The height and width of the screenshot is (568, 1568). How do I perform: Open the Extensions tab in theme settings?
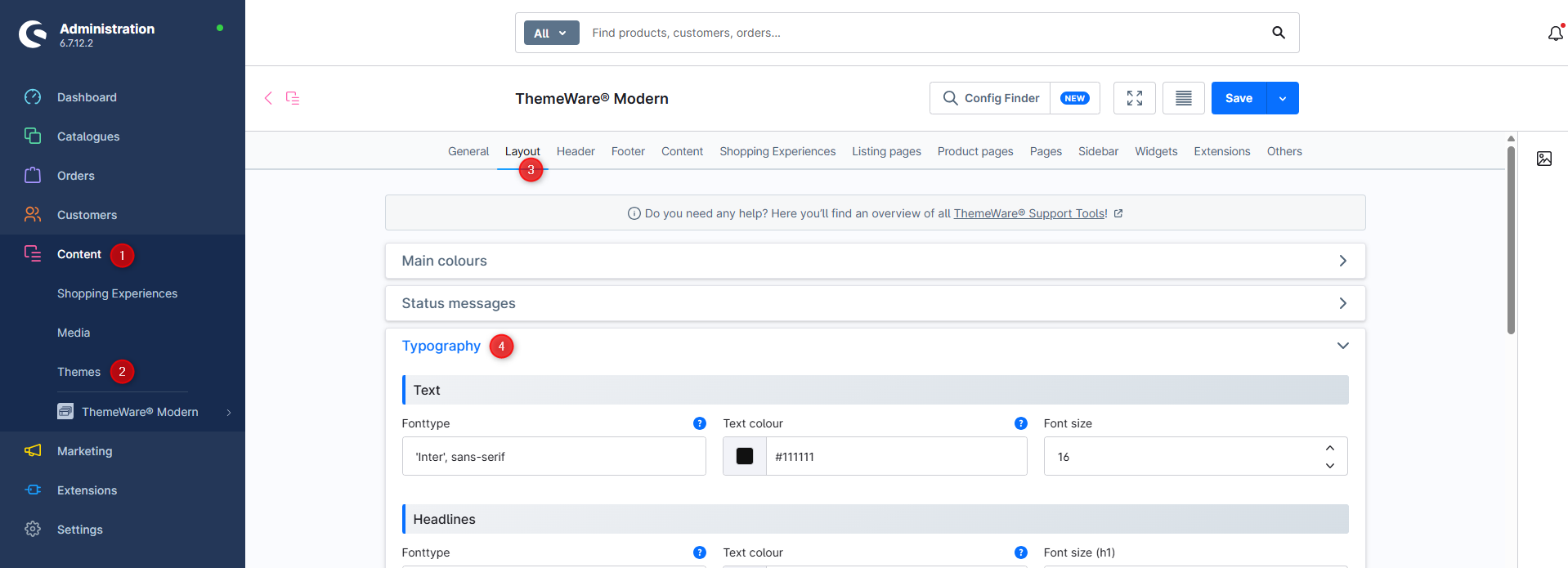click(x=1222, y=151)
